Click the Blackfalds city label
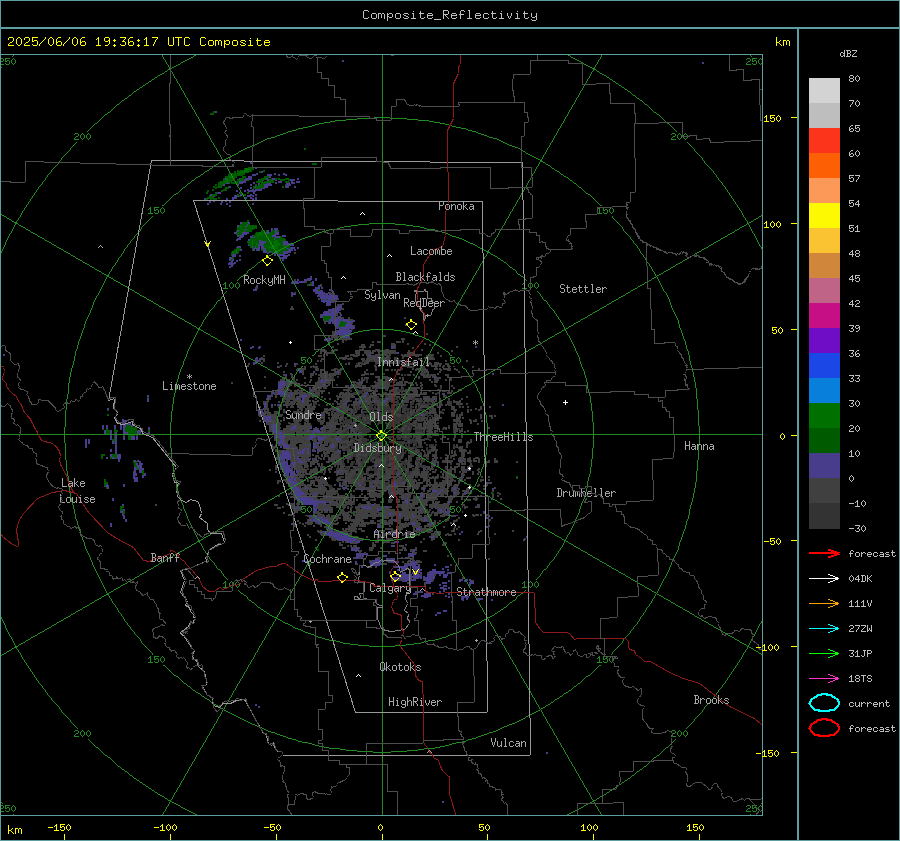 pos(425,277)
